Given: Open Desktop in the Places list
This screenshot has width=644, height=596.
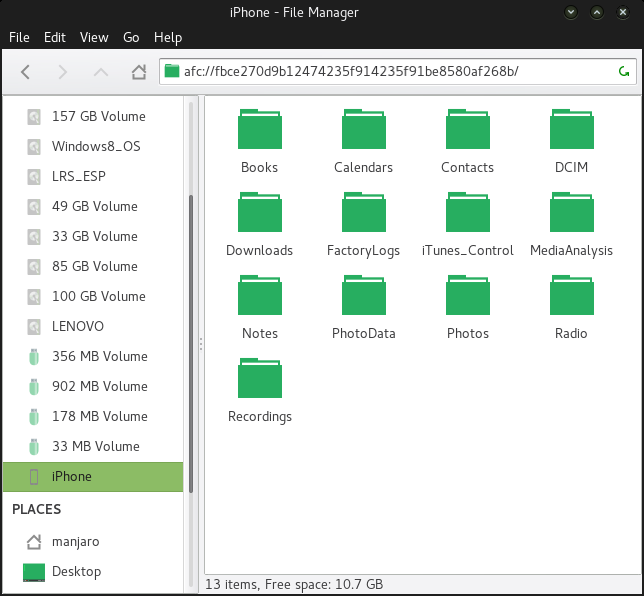Looking at the screenshot, I should tap(77, 572).
